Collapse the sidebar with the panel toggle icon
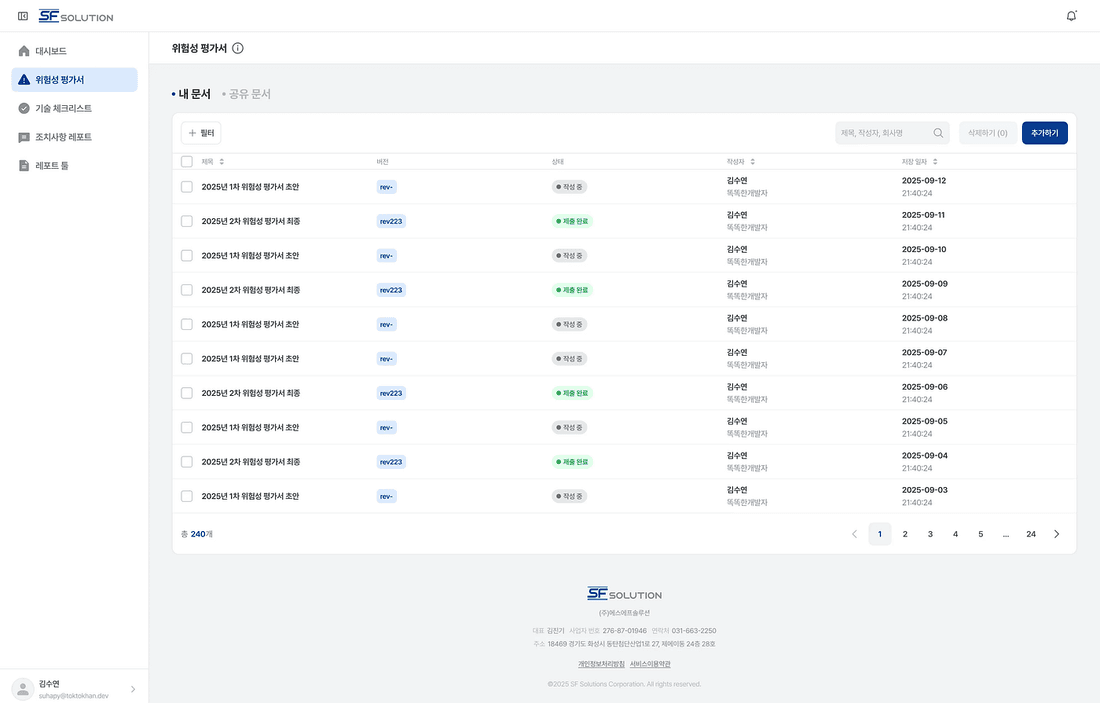Viewport: 1100px width, 703px height. (22, 15)
